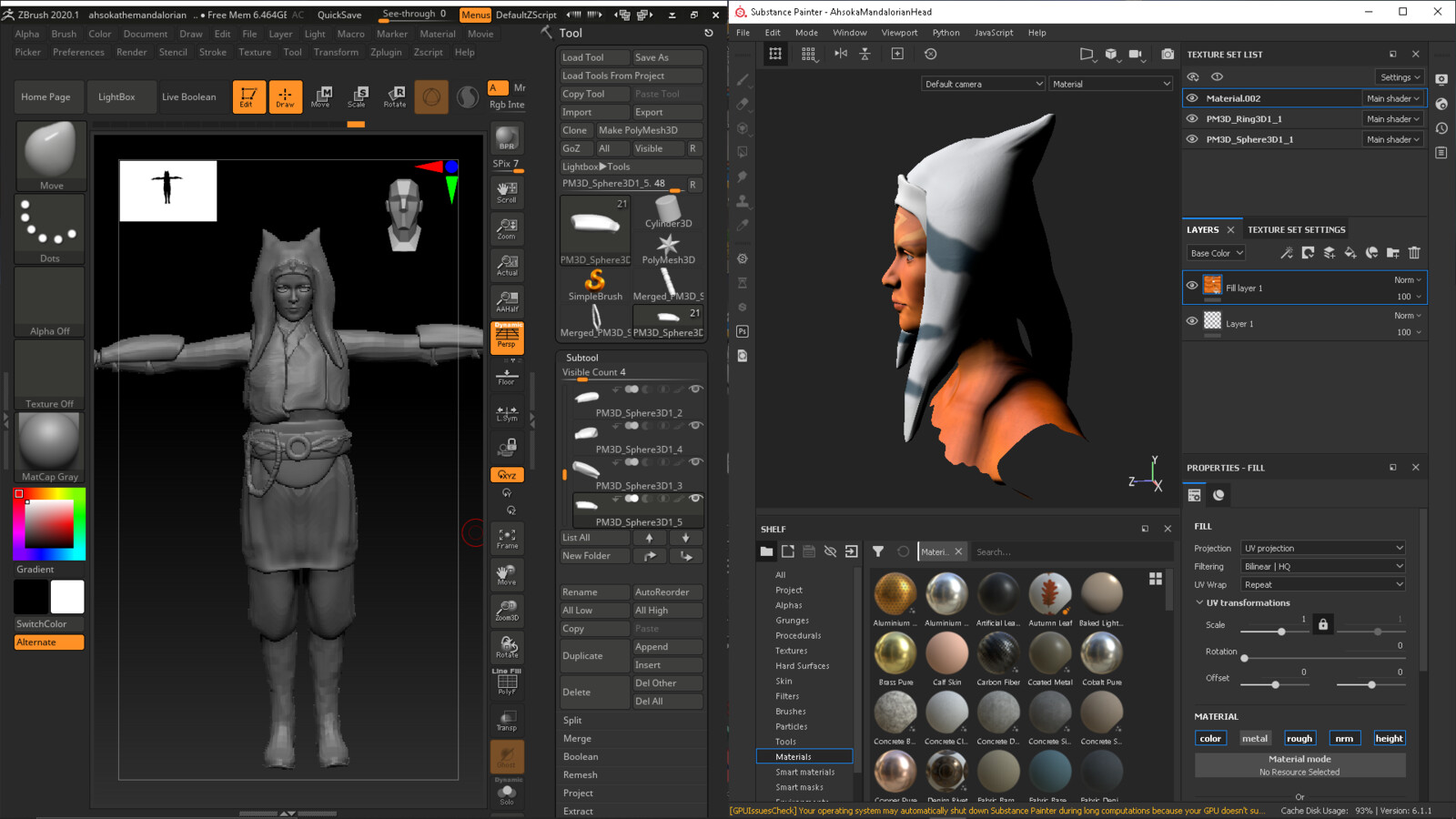
Task: Toggle the Floor grid button in ZBrush
Action: click(507, 376)
